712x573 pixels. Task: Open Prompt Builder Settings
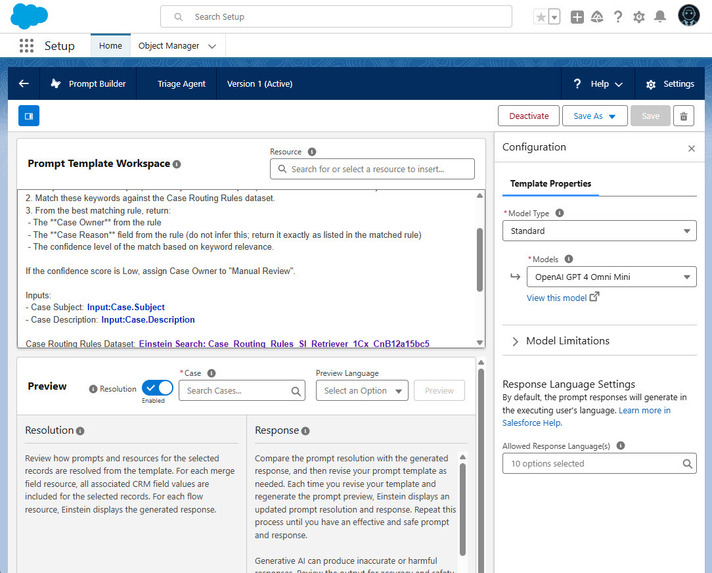coord(670,84)
